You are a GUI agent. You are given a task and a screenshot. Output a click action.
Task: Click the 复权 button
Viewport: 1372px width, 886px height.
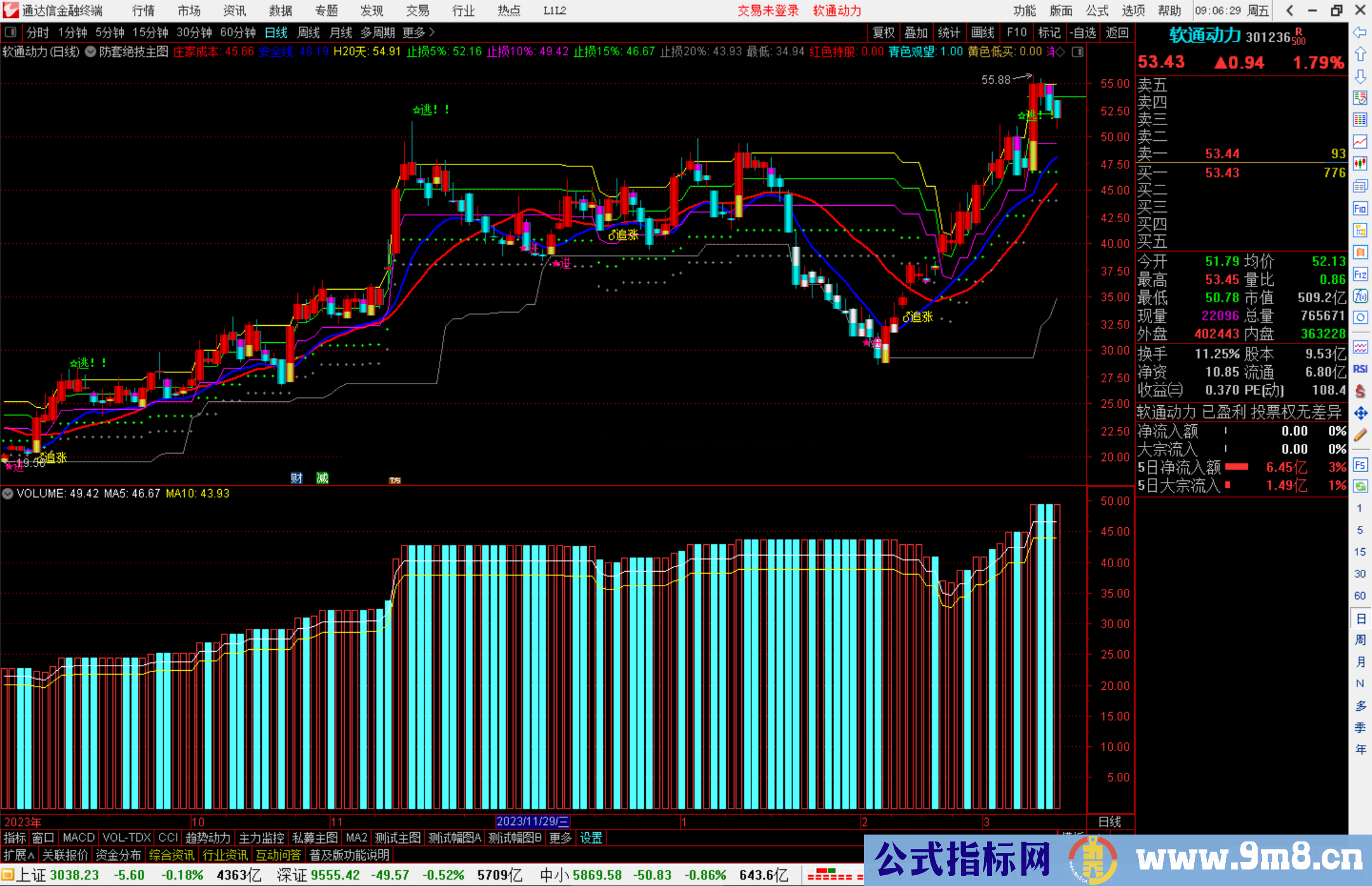point(884,32)
